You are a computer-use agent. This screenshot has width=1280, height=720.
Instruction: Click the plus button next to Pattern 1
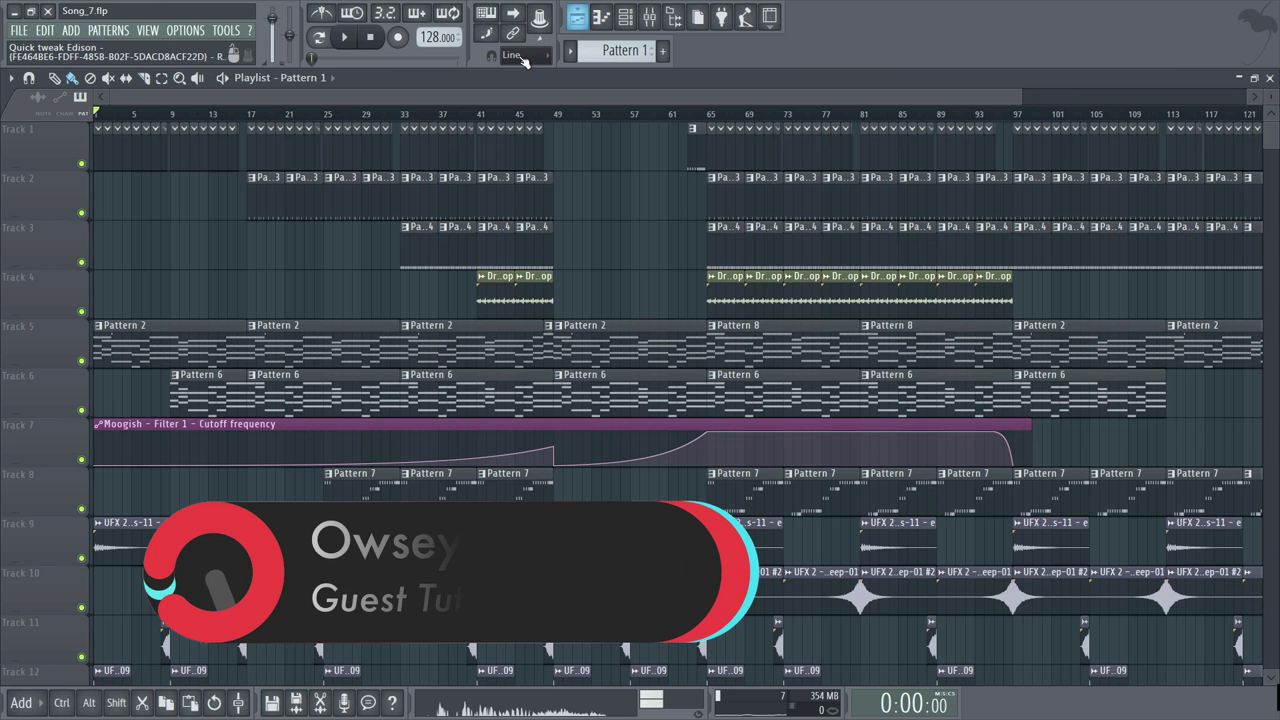pyautogui.click(x=662, y=51)
